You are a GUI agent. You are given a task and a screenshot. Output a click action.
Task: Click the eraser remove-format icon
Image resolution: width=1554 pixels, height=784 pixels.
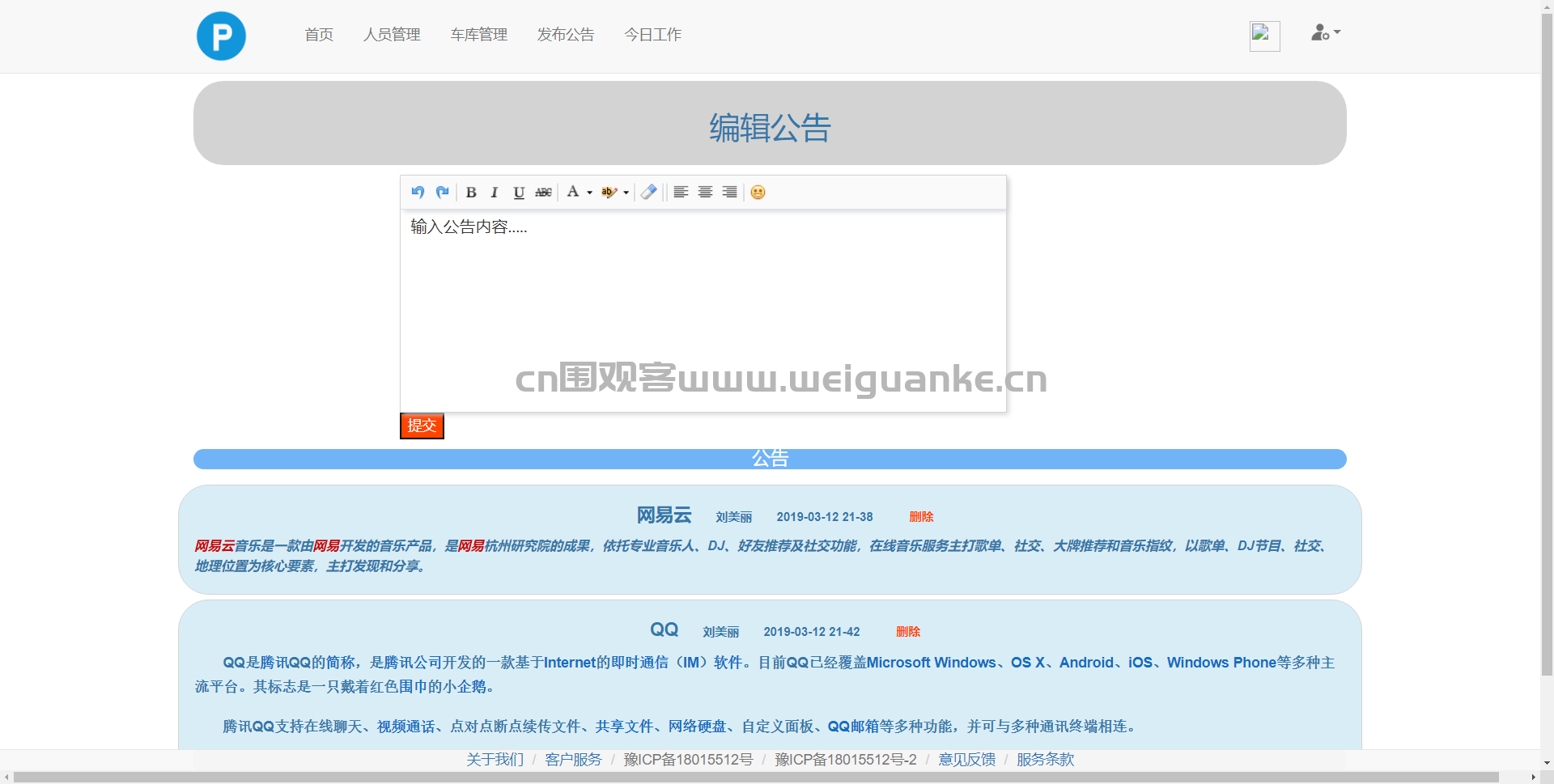(649, 192)
